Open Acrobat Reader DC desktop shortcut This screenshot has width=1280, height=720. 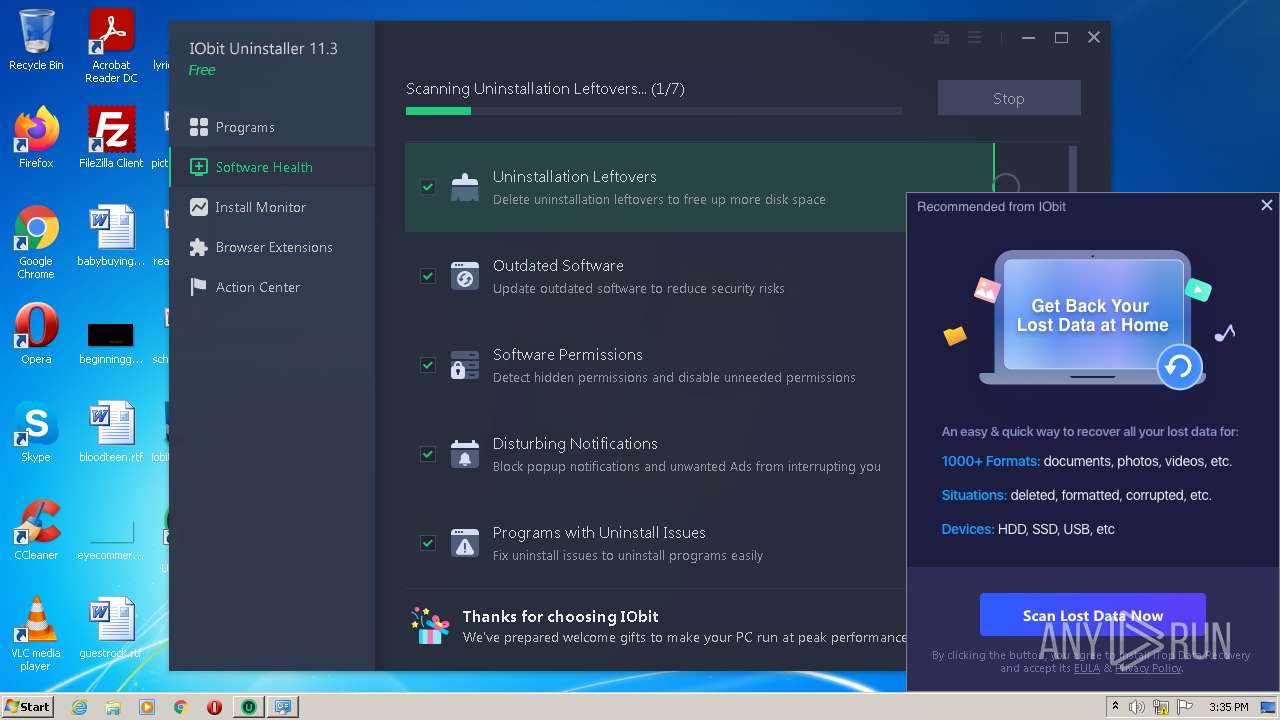(x=111, y=47)
